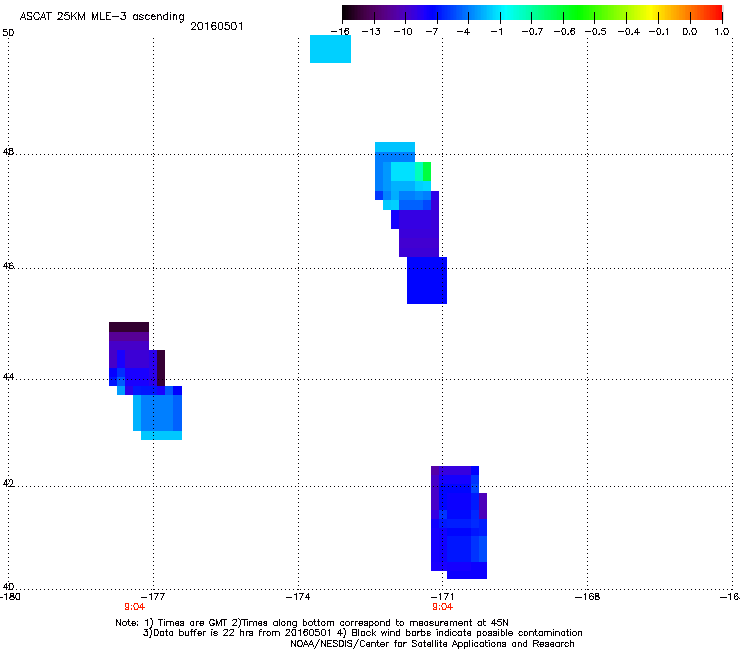The image size is (740, 650).
Task: Click the 0.0 color bar label
Action: tap(690, 32)
